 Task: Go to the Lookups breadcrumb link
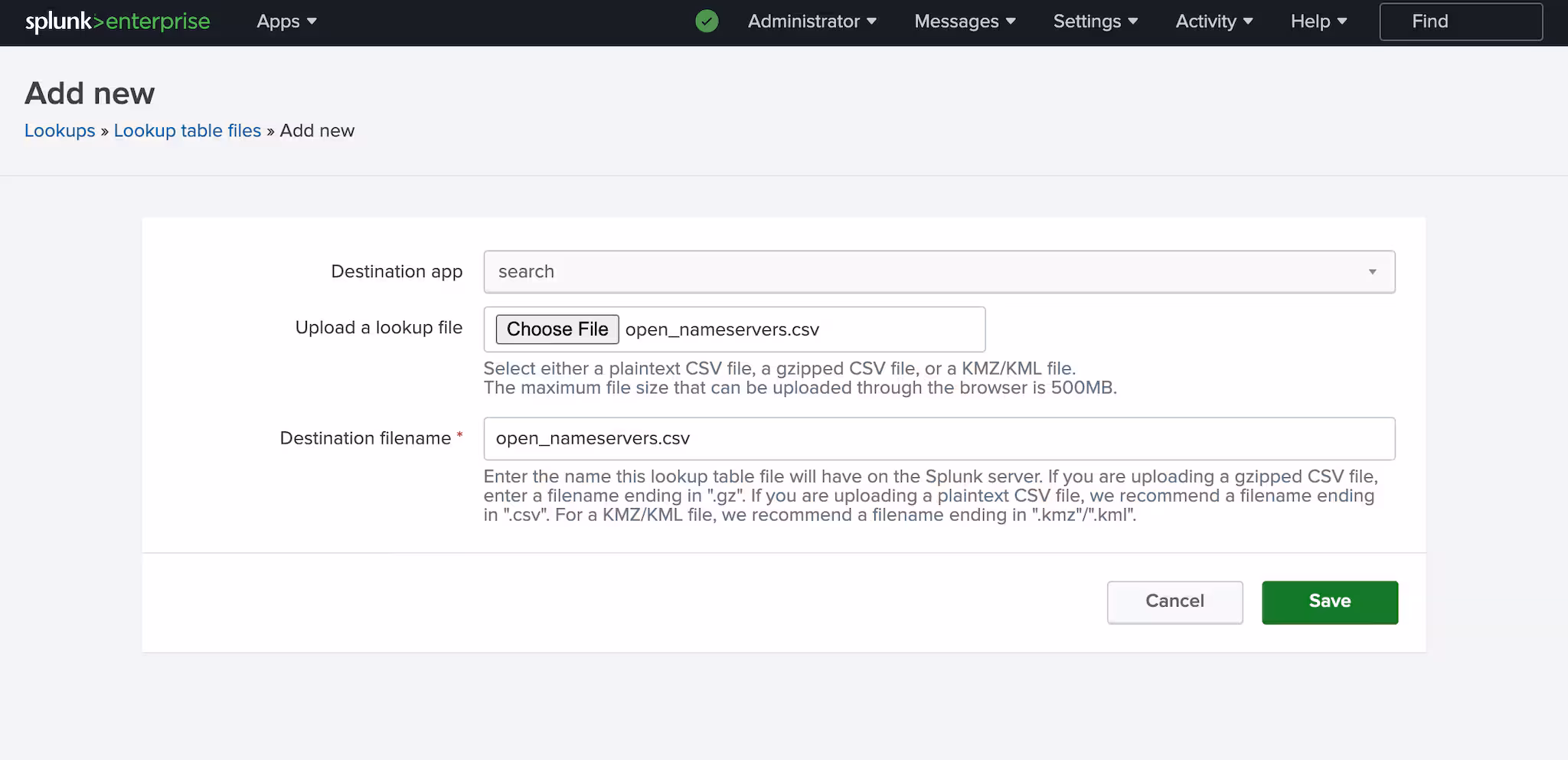[60, 131]
